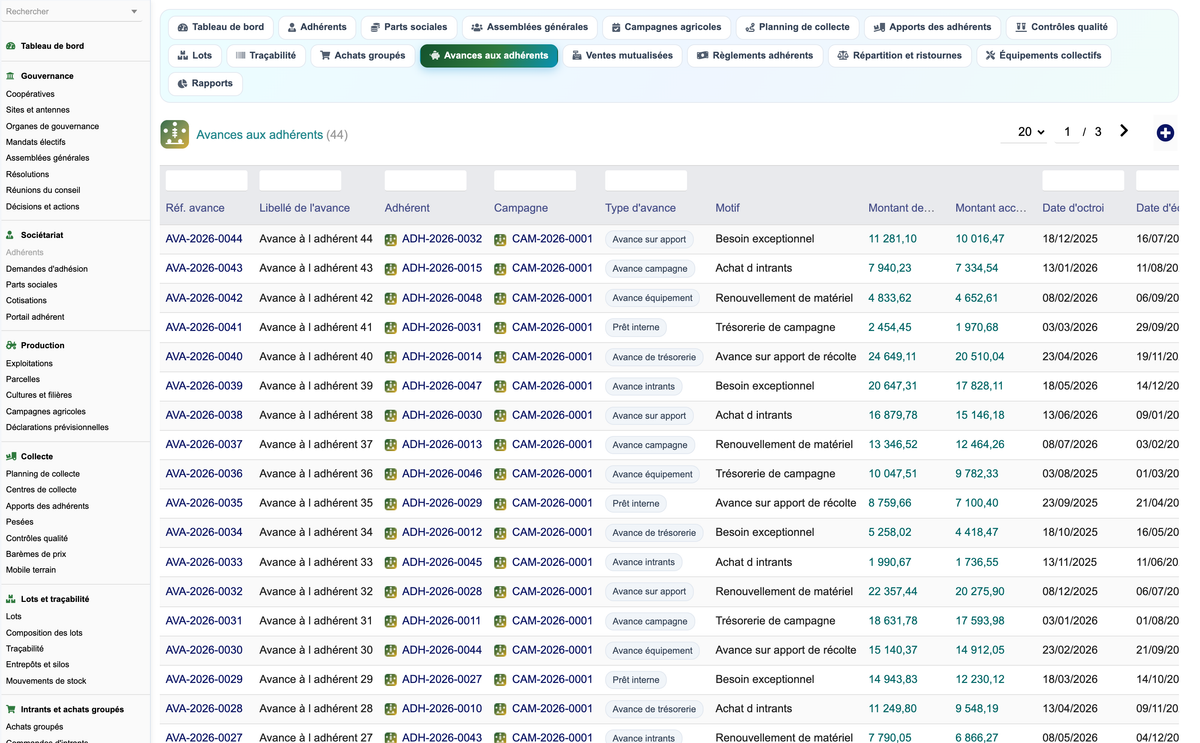Open sidebar Entrepôts et silos link
The image size is (1200, 743).
point(38,665)
